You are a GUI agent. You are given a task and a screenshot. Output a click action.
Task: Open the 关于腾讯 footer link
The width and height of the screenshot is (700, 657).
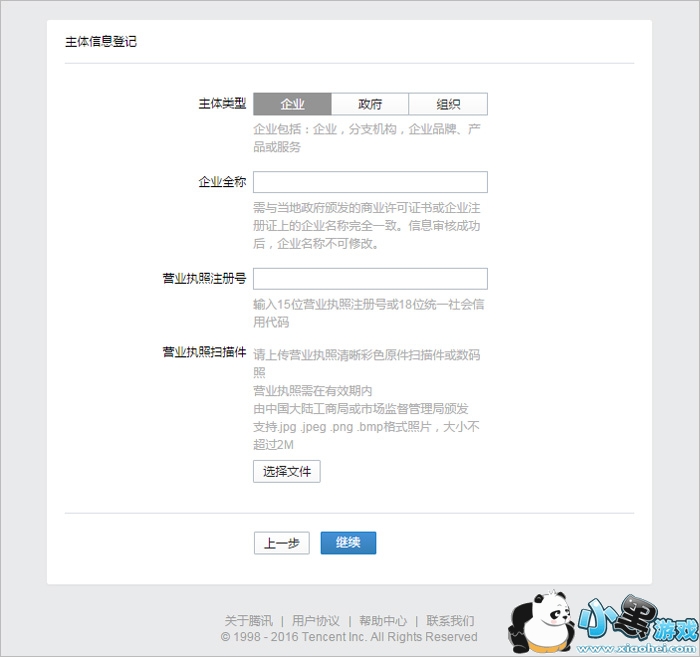coord(249,620)
